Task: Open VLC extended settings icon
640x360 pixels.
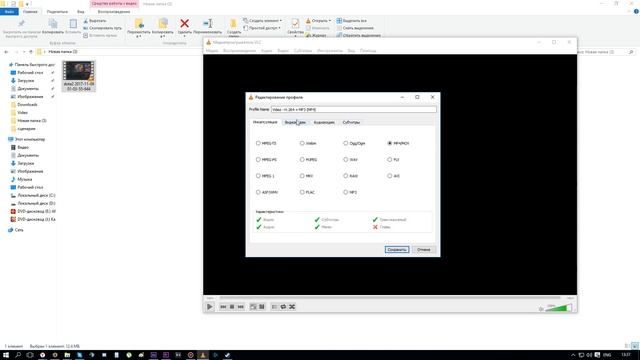Action: [x=262, y=307]
